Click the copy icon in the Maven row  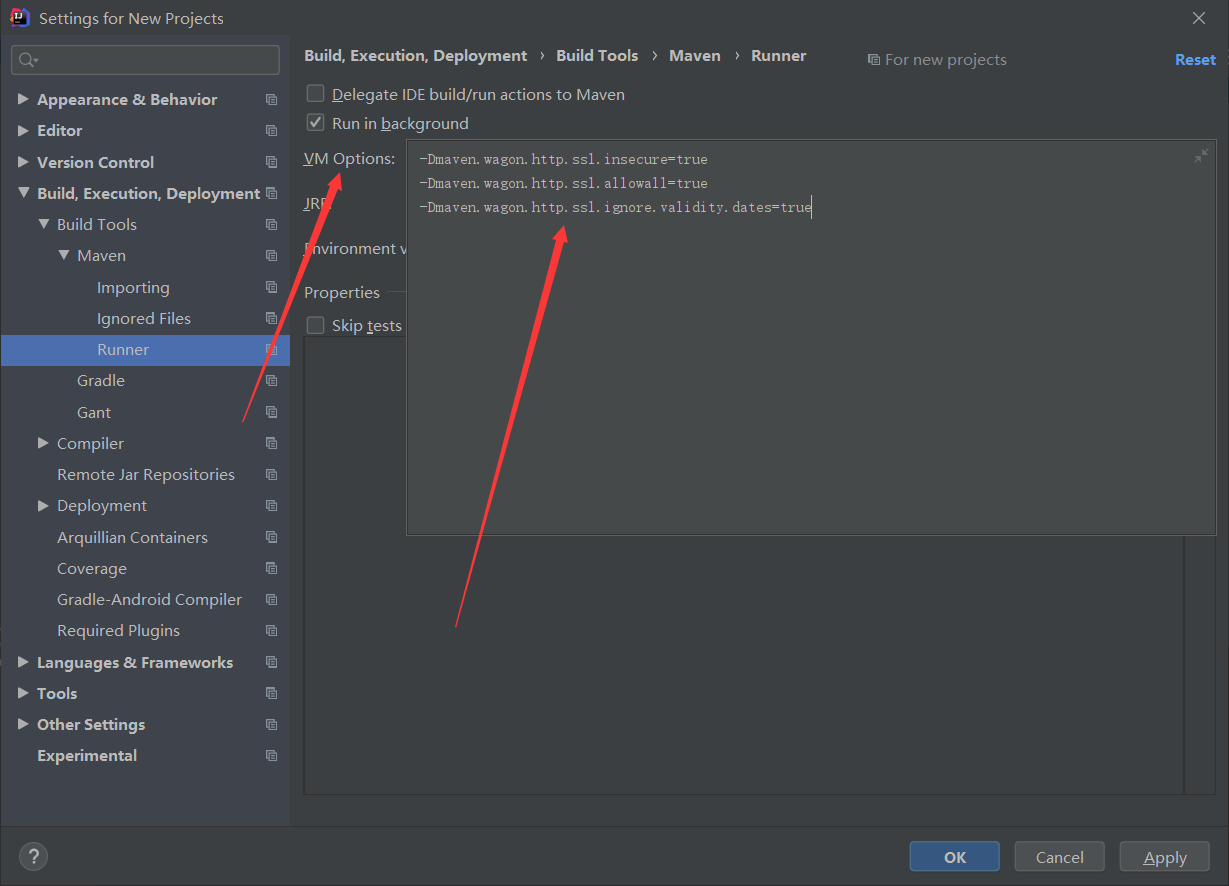tap(271, 256)
